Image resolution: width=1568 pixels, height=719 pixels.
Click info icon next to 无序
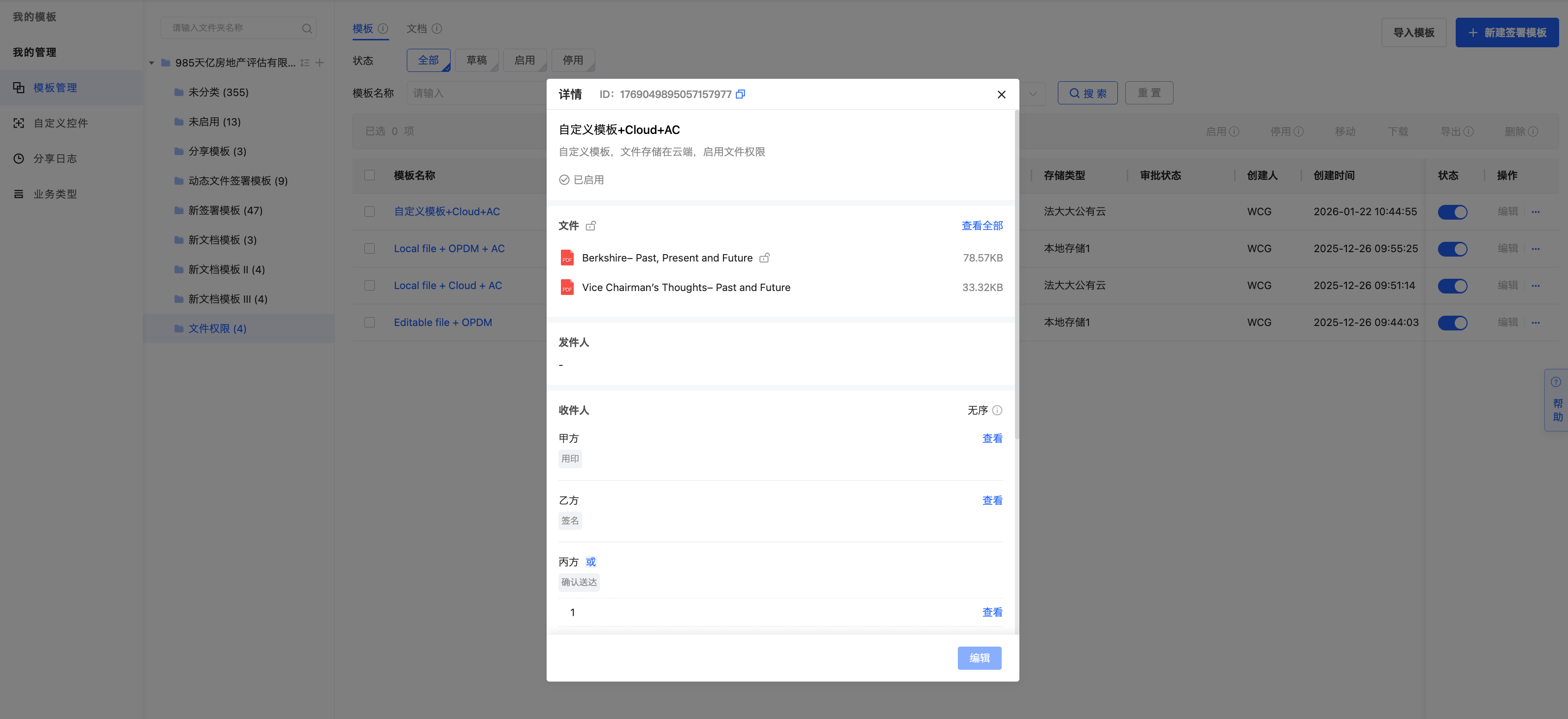(x=997, y=410)
